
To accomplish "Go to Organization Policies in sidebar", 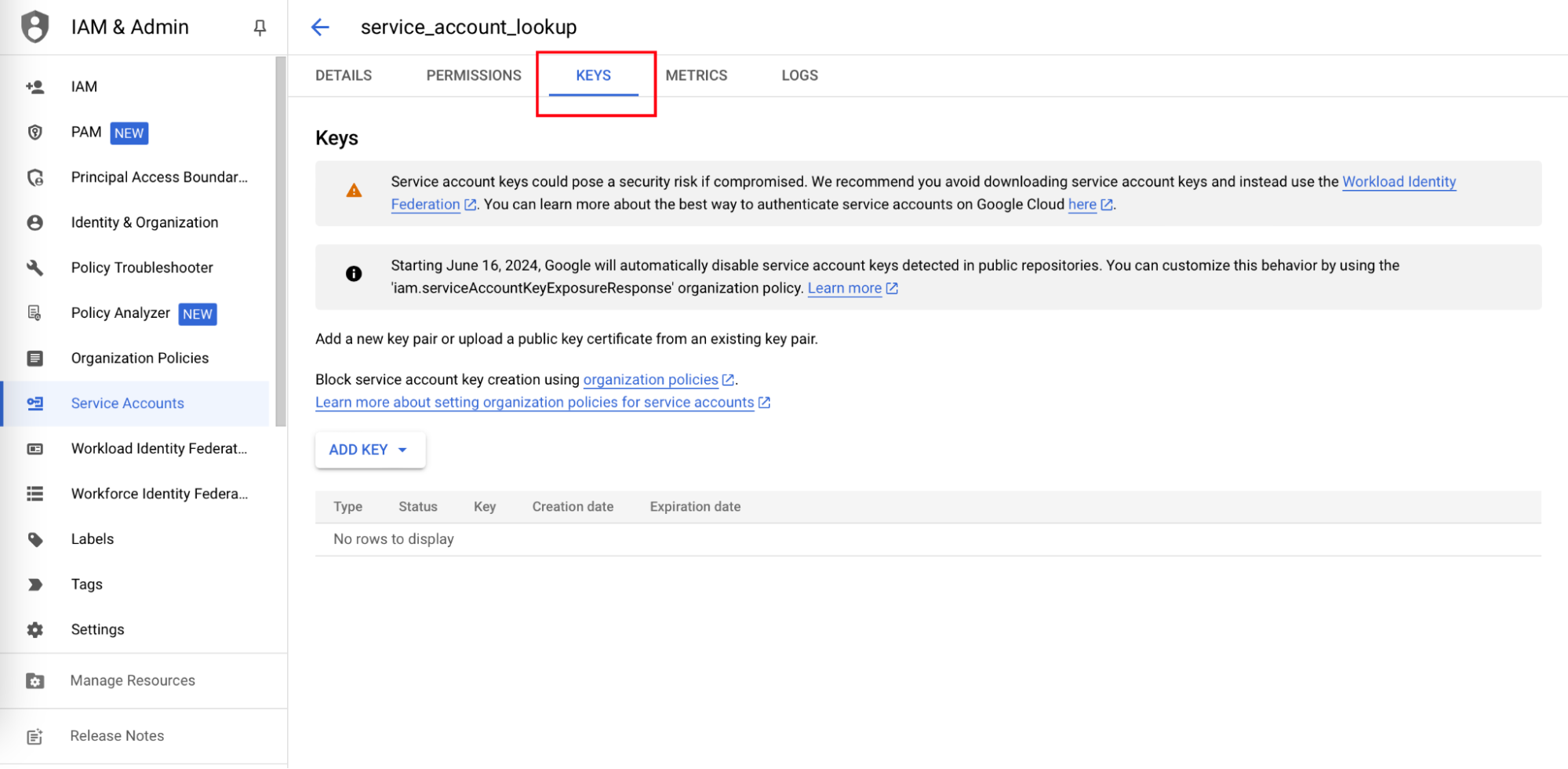I will tap(140, 358).
